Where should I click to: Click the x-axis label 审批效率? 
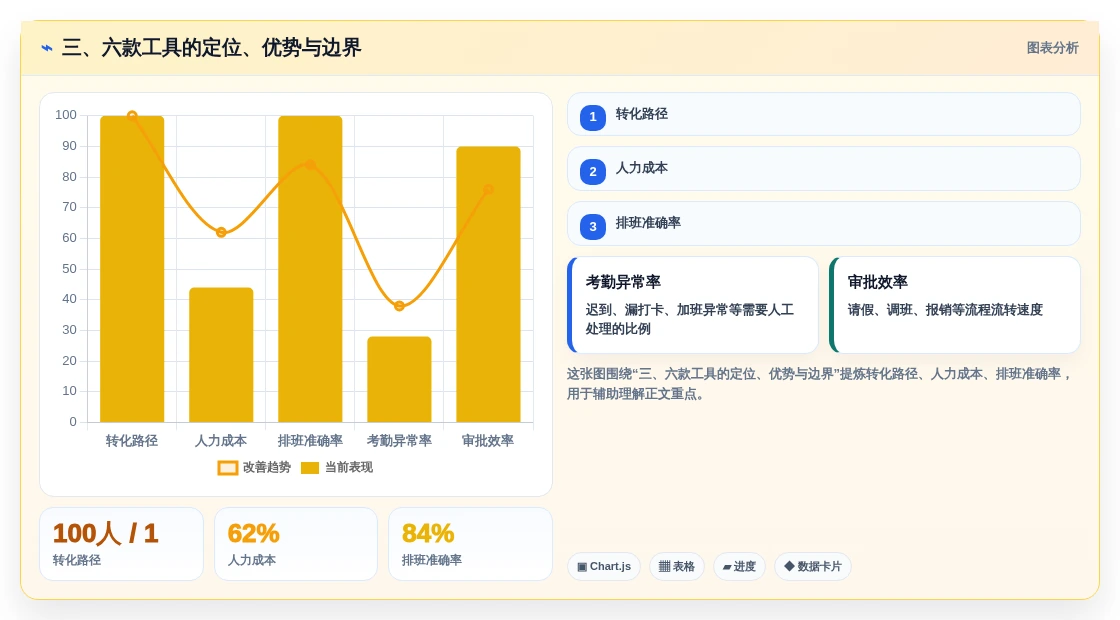[x=489, y=441]
